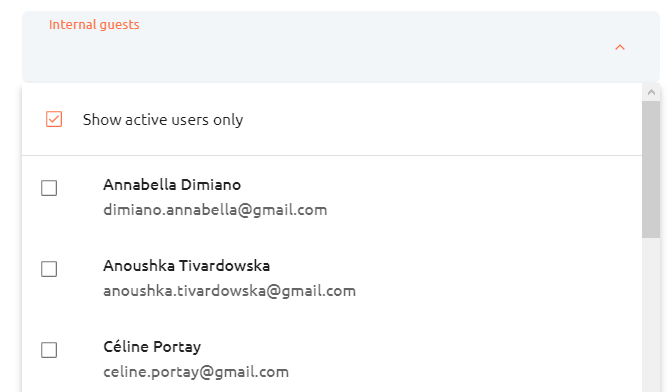The width and height of the screenshot is (672, 392).
Task: Click the orange upward caret icon
Action: coord(620,47)
